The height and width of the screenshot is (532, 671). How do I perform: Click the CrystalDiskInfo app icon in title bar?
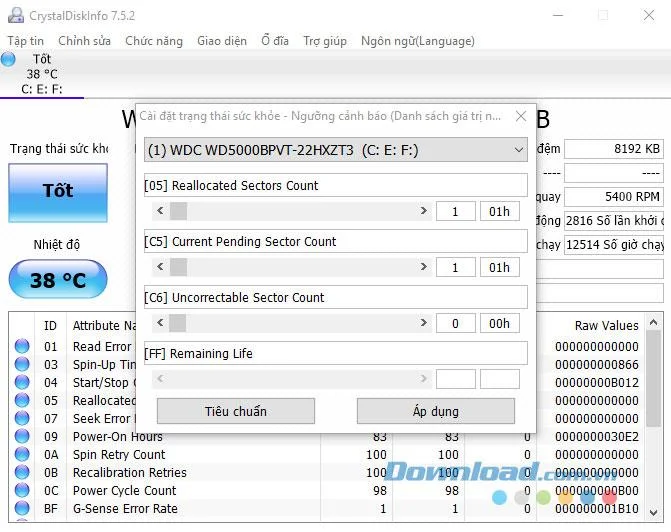[x=16, y=15]
